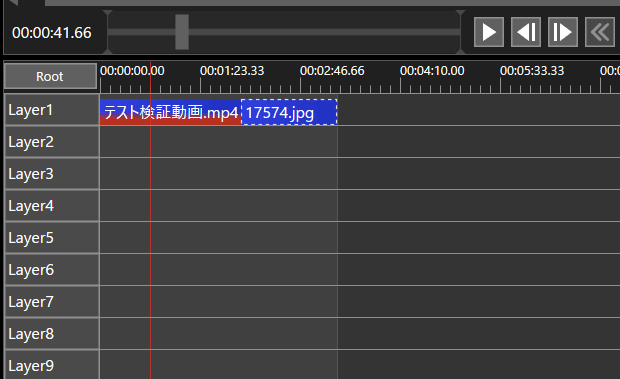Screen dimensions: 620x379
Task: Click the playback position slider handle
Action: (182, 32)
